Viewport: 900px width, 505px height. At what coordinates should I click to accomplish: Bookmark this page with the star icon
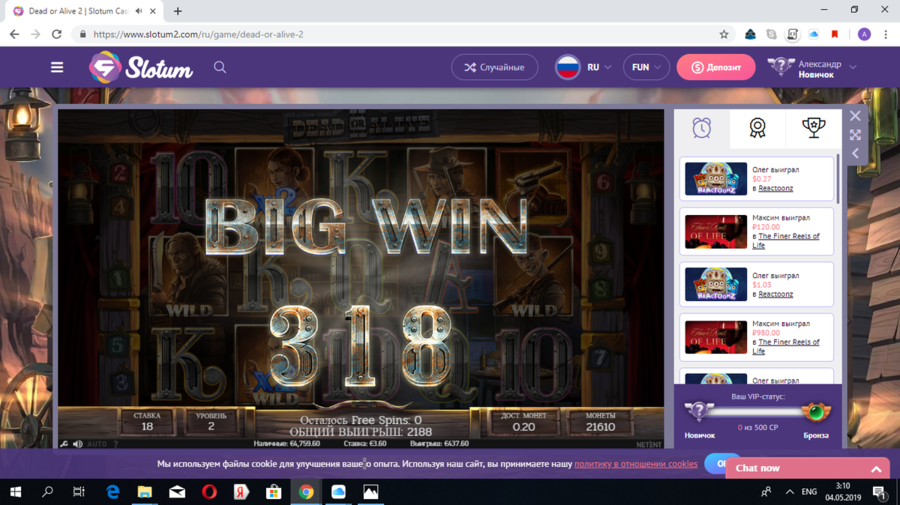click(x=724, y=34)
